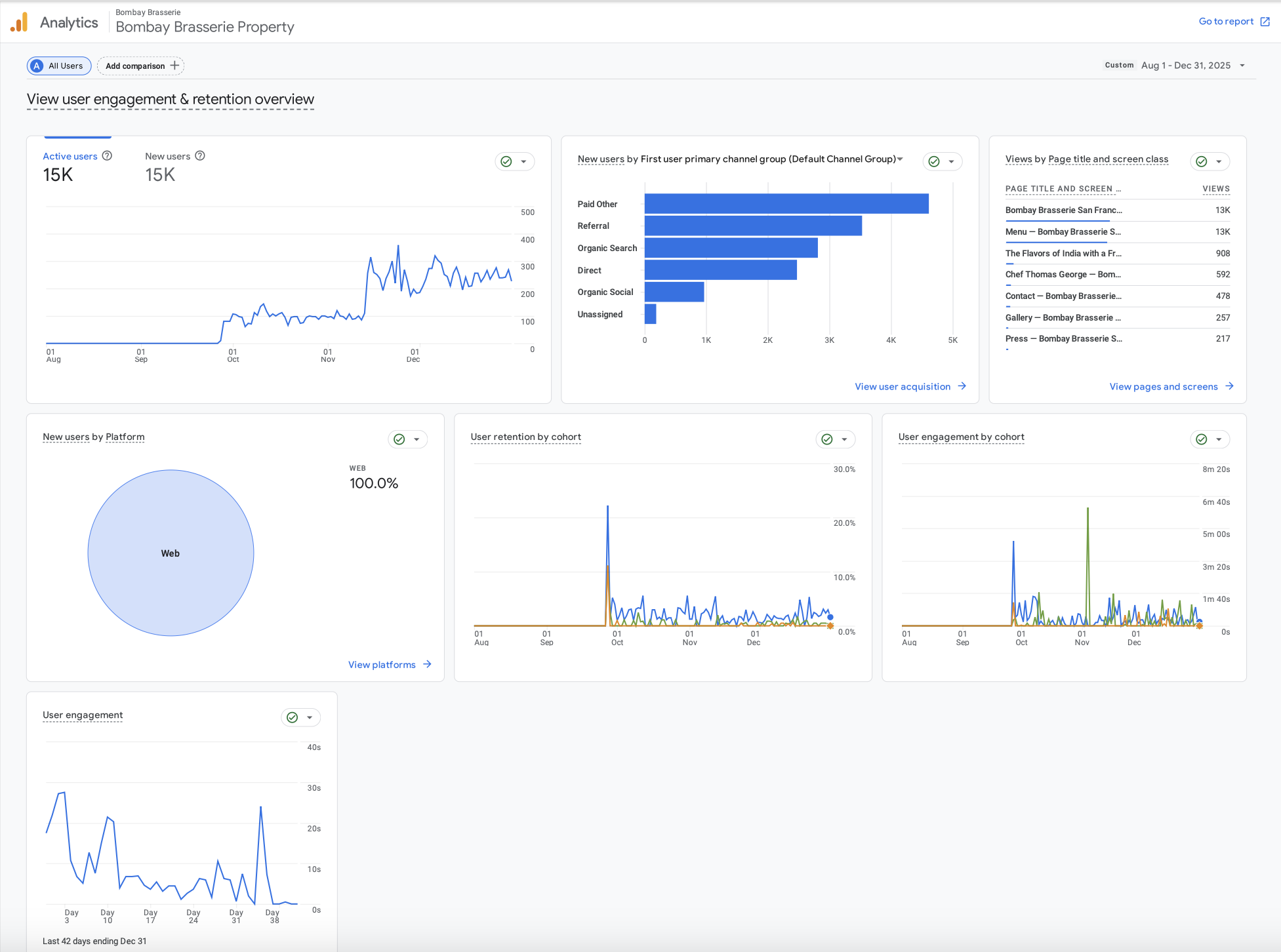The image size is (1281, 952).
Task: Expand First user primary channel group dropdown
Action: (x=900, y=159)
